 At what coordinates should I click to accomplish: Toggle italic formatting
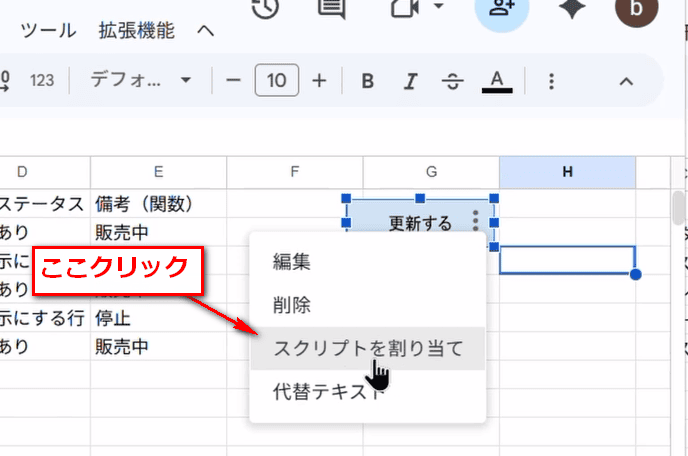click(409, 81)
